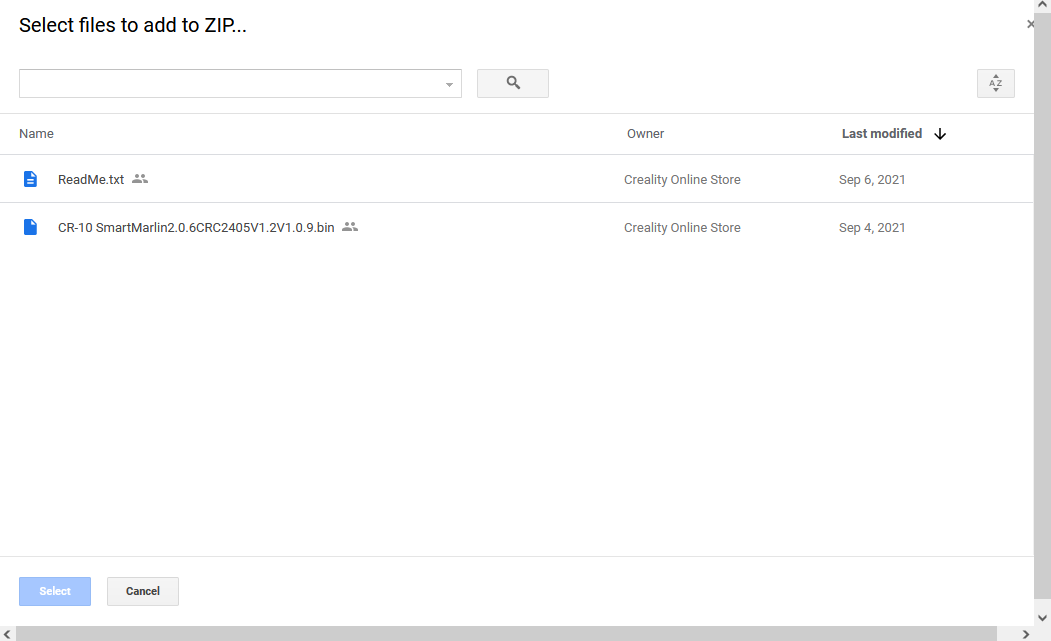1051x641 pixels.
Task: Click the ReadMe.txt document file icon
Action: pyautogui.click(x=30, y=179)
